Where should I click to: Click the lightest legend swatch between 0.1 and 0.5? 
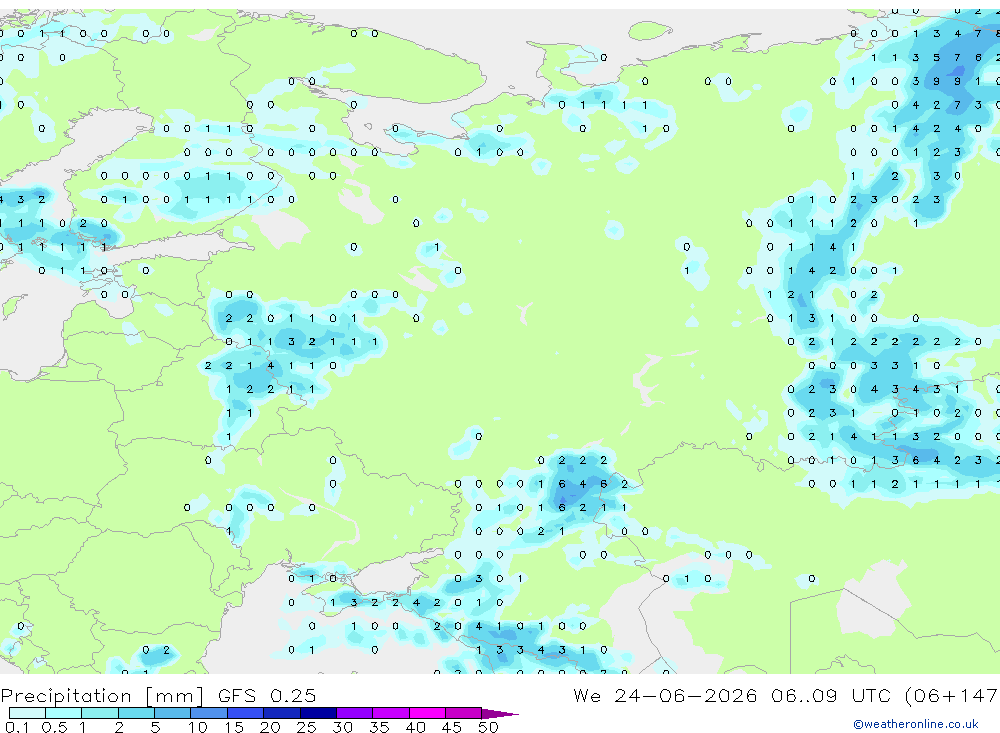click(x=27, y=713)
